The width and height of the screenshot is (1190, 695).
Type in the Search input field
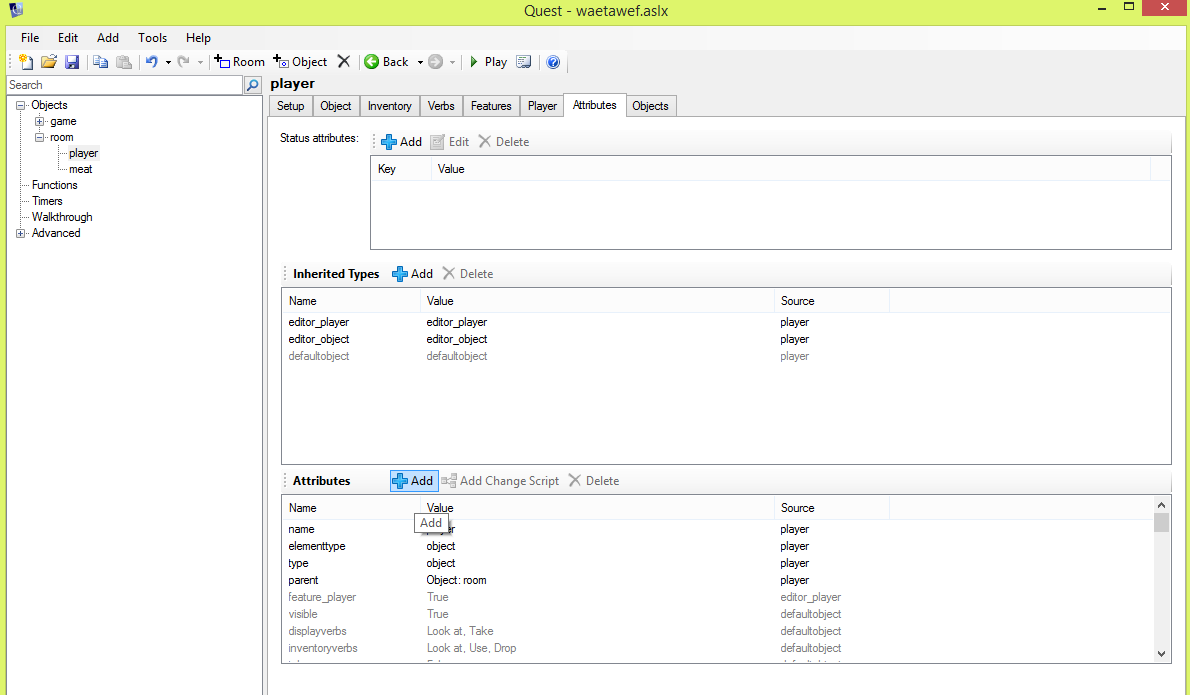(x=124, y=86)
